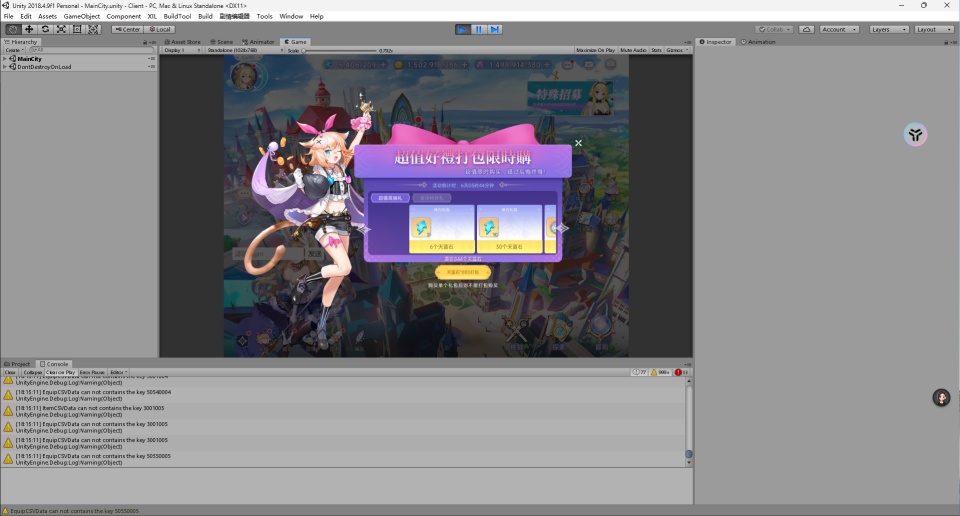Toggle console Collapse
Image resolution: width=960 pixels, height=516 pixels.
pos(32,372)
